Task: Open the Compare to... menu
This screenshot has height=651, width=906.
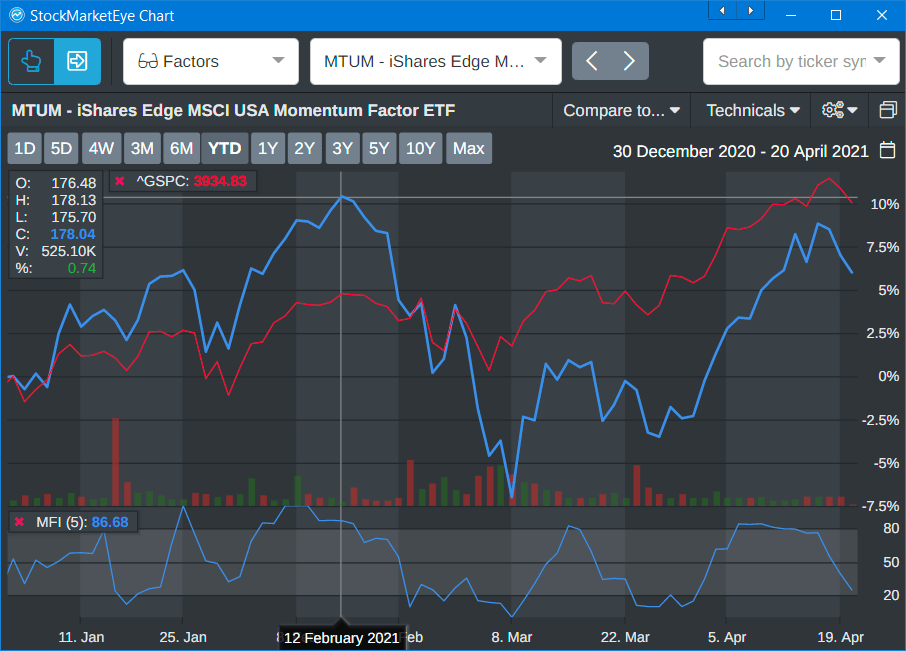Action: tap(621, 110)
